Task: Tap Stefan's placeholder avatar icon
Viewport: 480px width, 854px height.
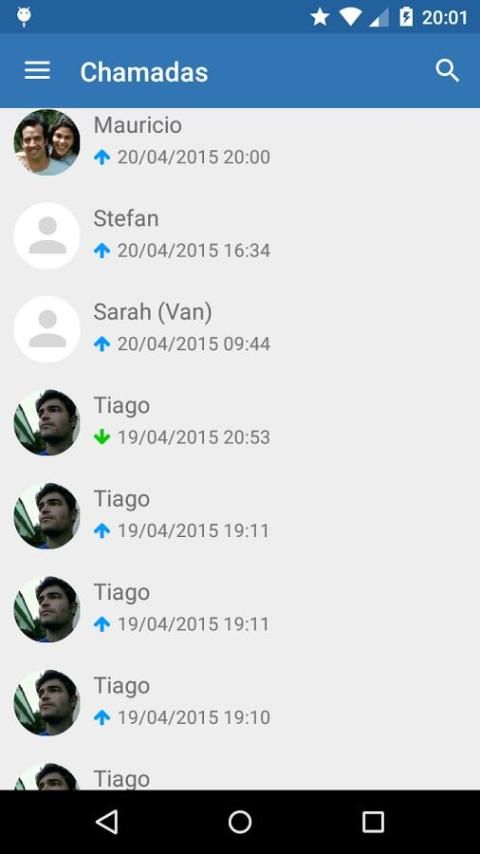Action: pos(47,235)
